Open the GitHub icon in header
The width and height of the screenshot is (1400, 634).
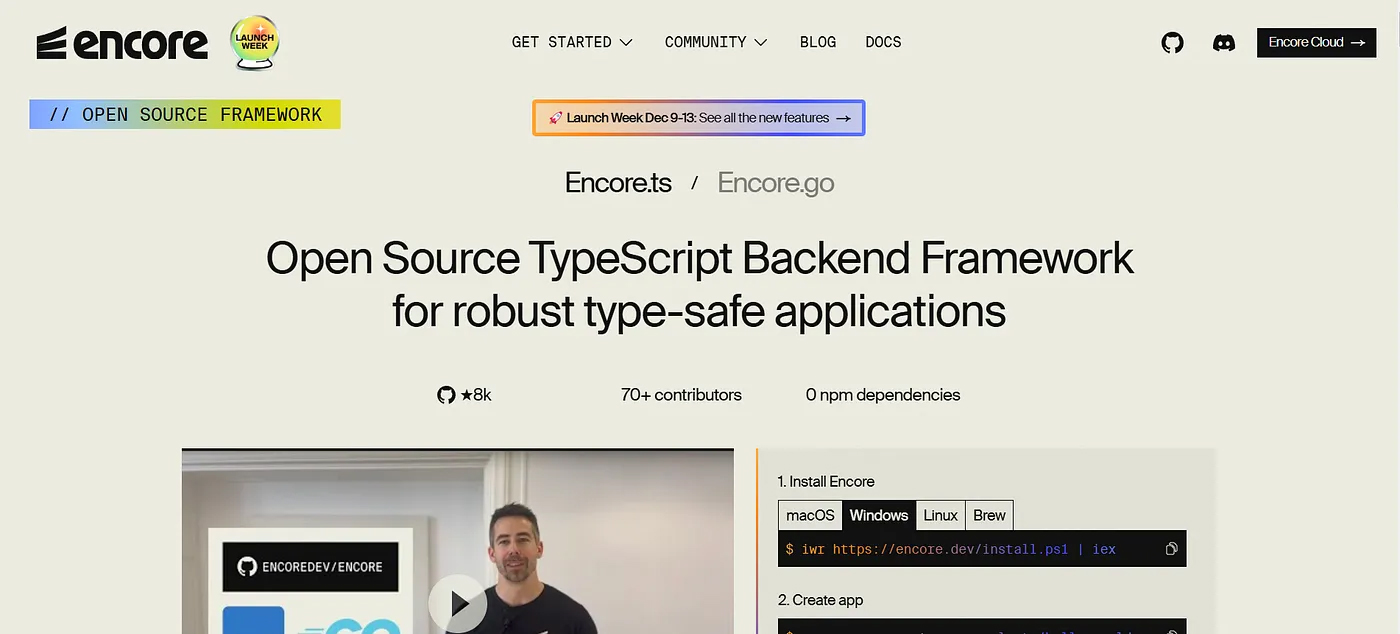[x=1172, y=43]
